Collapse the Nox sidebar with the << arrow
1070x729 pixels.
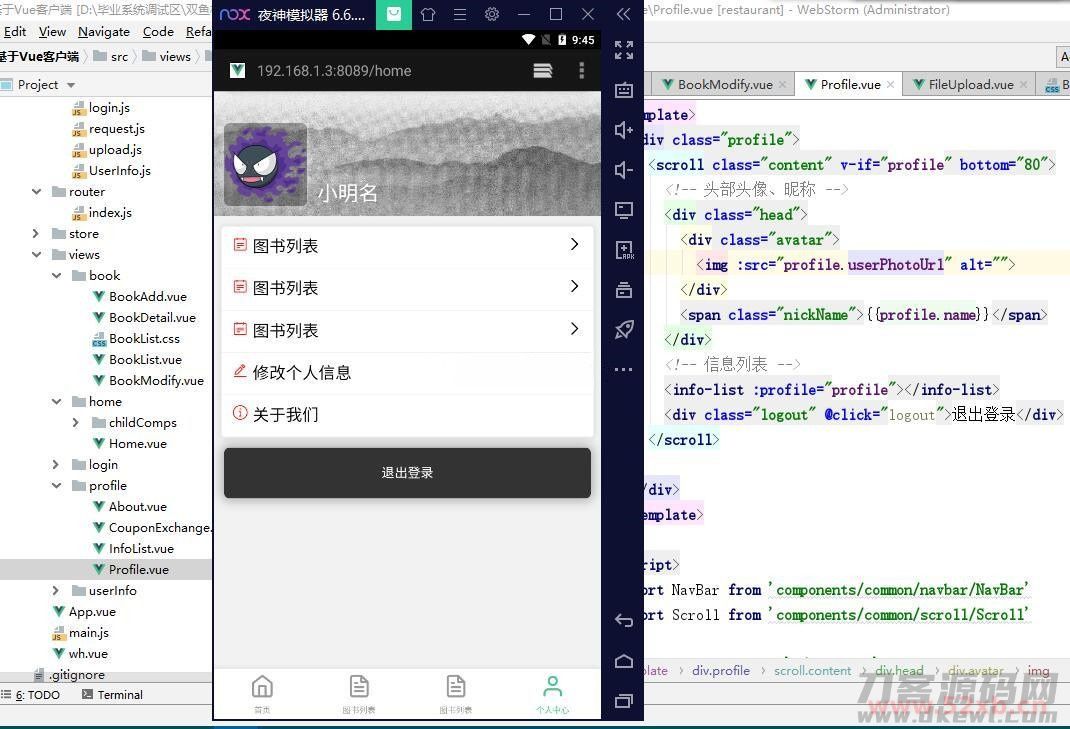(x=623, y=14)
